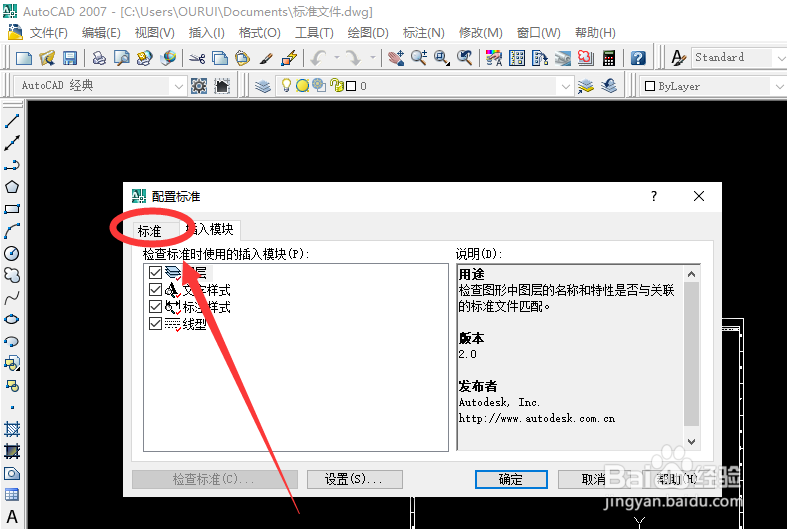Uncheck the 标注样式 plug-in checkbox
The image size is (787, 529).
click(x=155, y=307)
